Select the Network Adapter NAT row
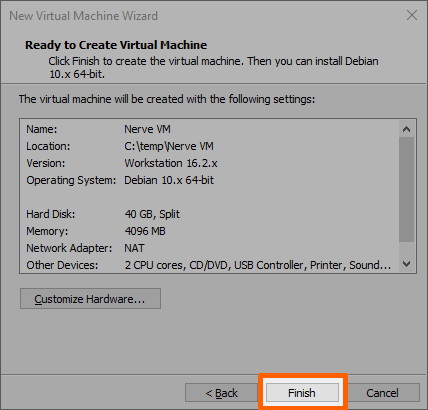Image resolution: width=428 pixels, height=410 pixels. point(209,248)
